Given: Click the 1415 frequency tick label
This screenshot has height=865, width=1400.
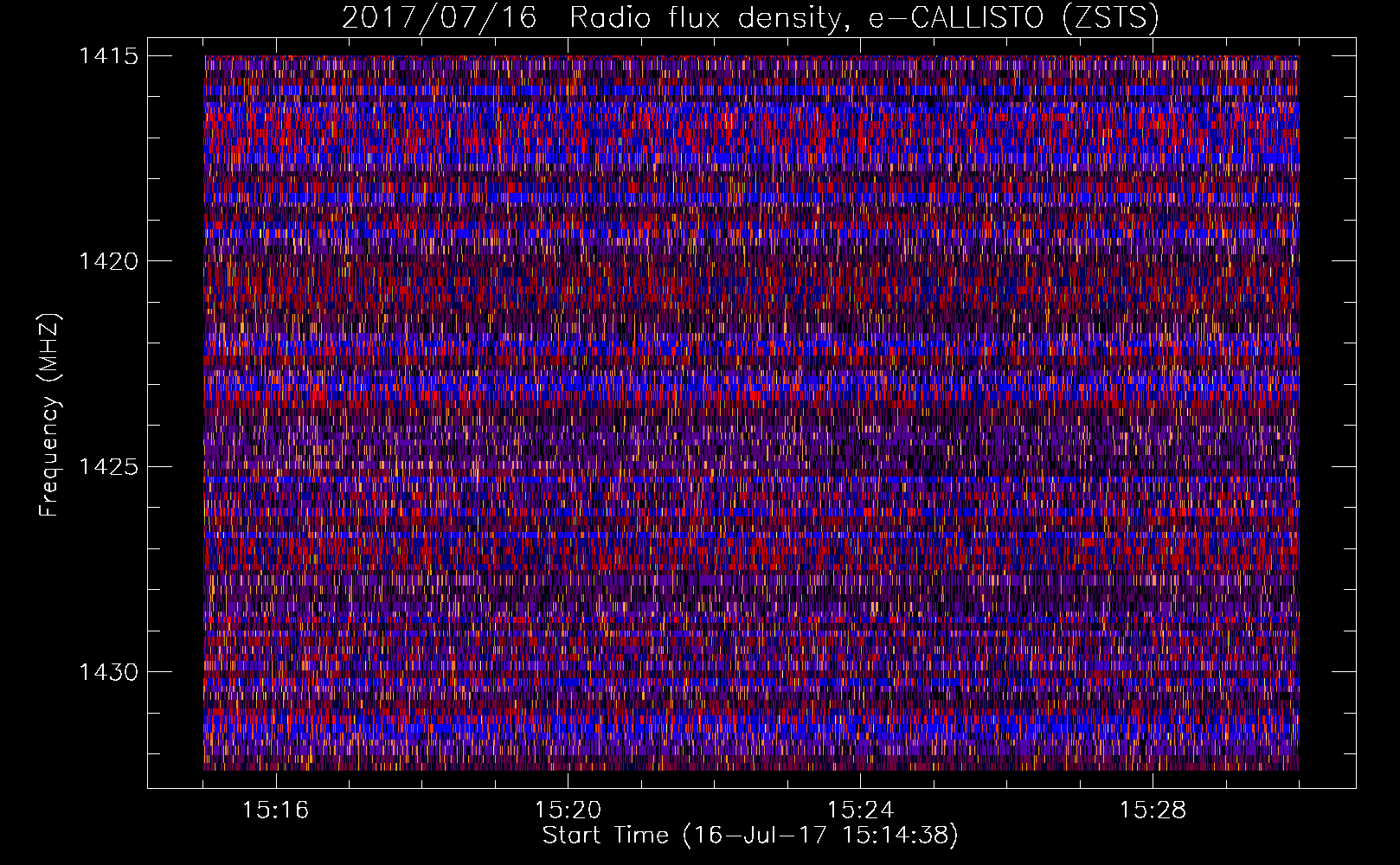Looking at the screenshot, I should pos(108,56).
